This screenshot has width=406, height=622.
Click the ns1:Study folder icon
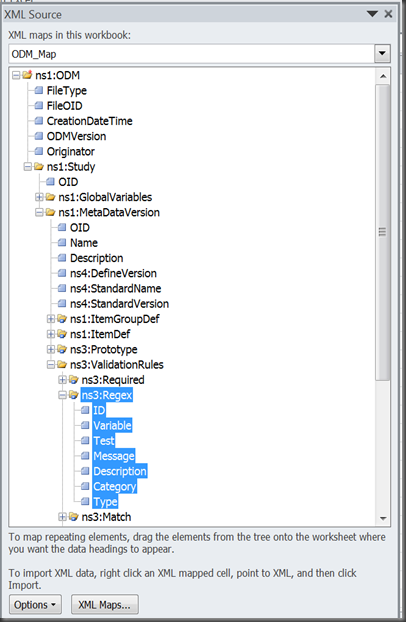tap(38, 167)
